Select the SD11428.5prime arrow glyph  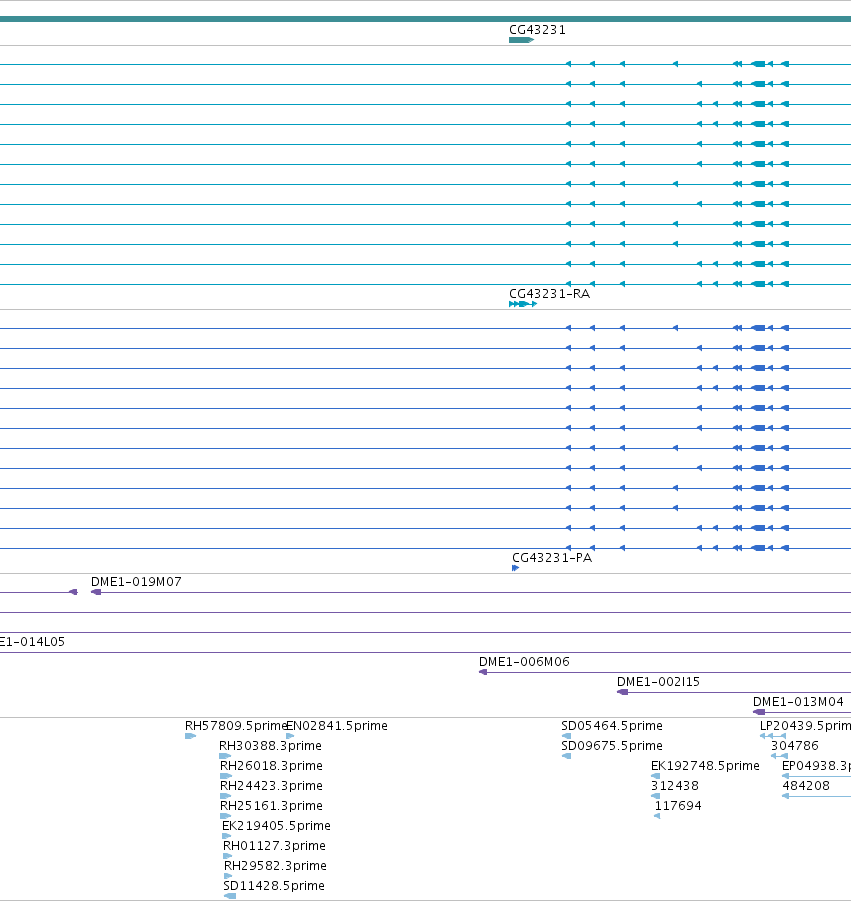[x=230, y=896]
